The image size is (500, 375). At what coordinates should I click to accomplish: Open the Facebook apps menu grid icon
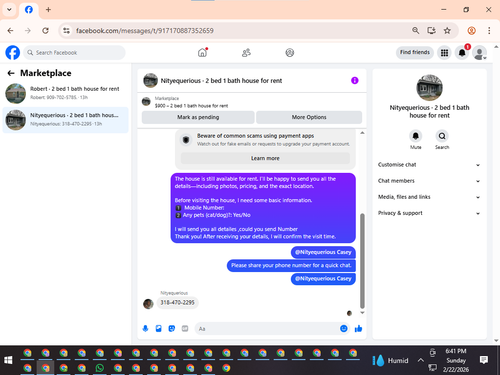pyautogui.click(x=444, y=53)
